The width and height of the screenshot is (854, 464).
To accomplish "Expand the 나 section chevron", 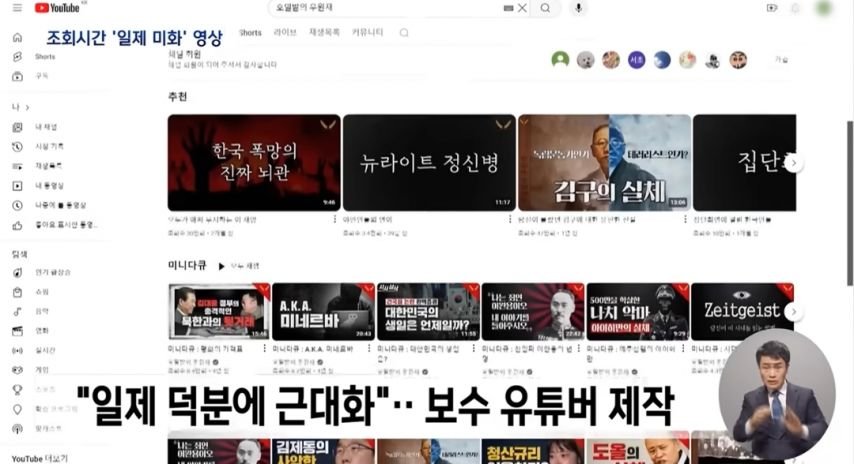I will pyautogui.click(x=27, y=107).
